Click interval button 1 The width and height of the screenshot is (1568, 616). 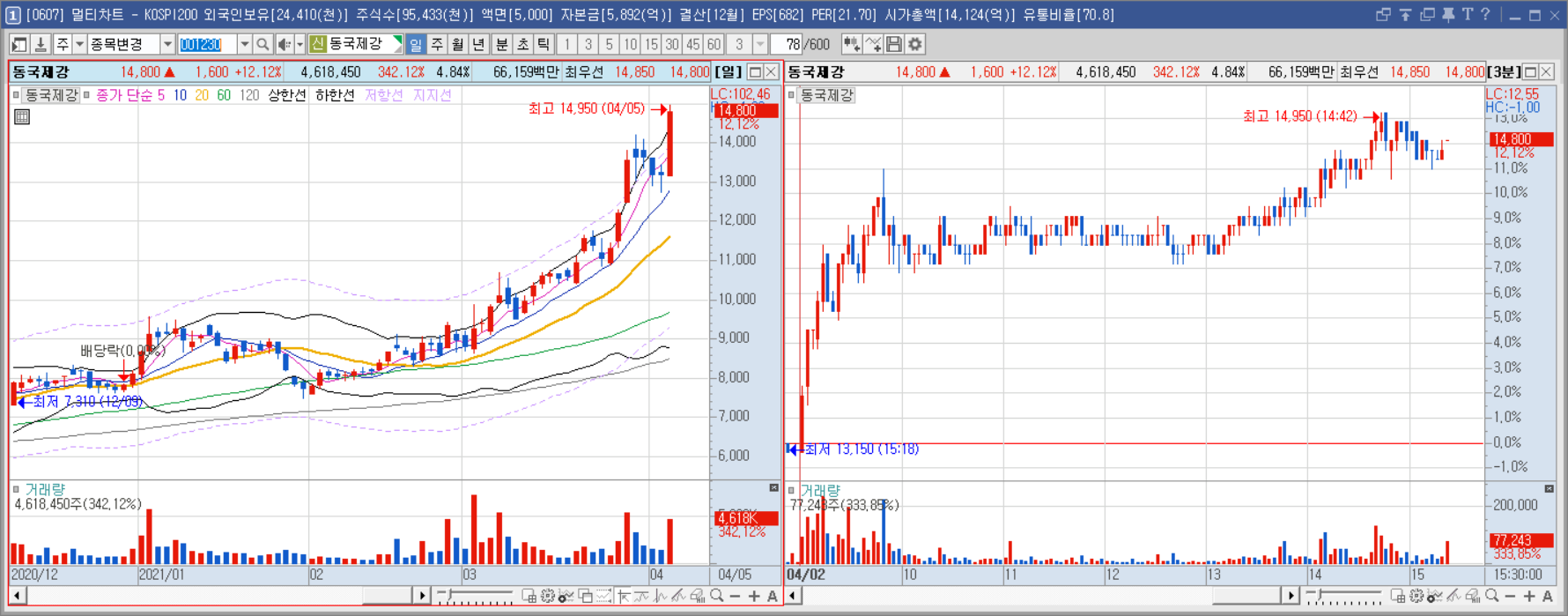[567, 44]
